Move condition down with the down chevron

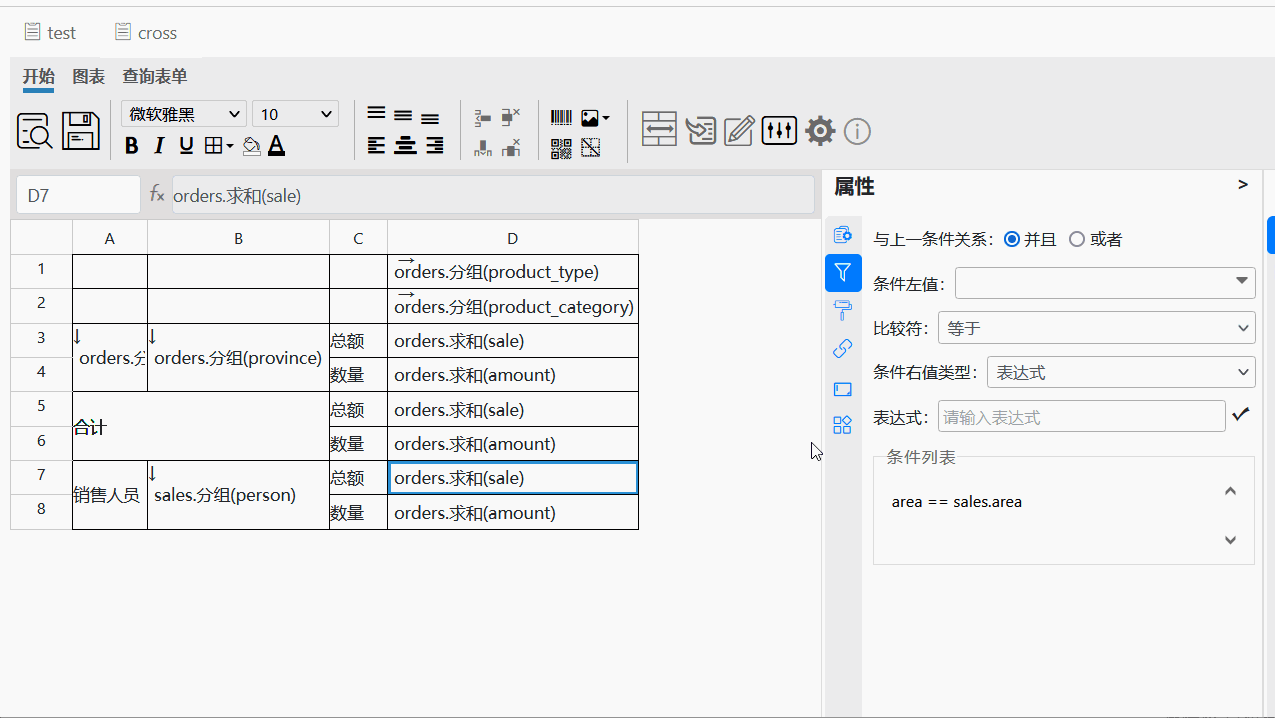pyautogui.click(x=1231, y=540)
